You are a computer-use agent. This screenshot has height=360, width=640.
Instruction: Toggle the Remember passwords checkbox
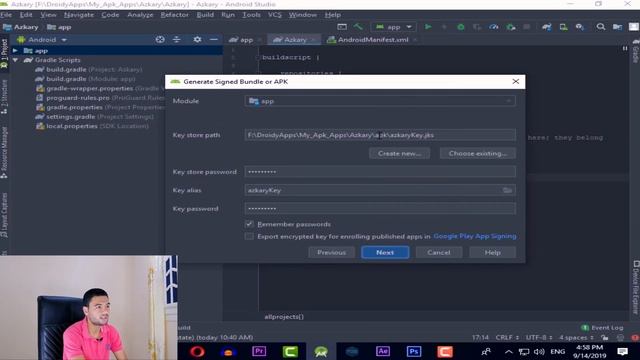[x=249, y=224]
